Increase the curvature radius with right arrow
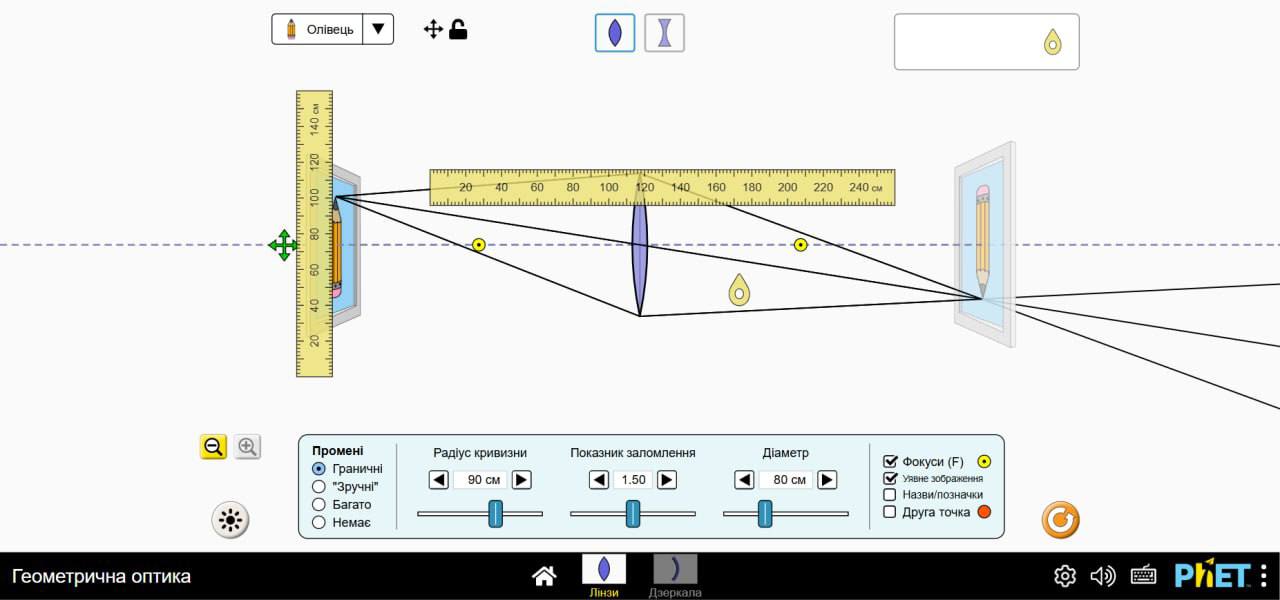1280x600 pixels. (x=521, y=480)
